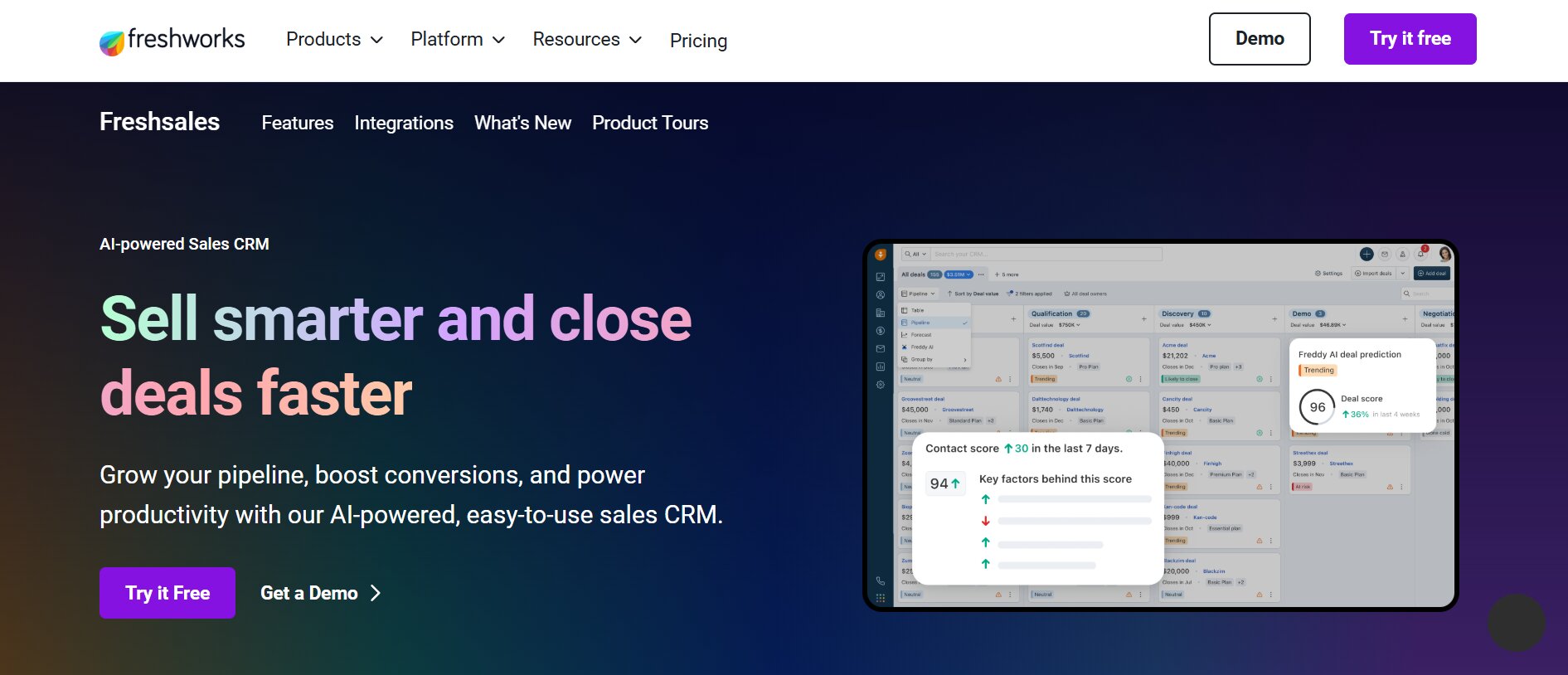This screenshot has width=1568, height=675.
Task: Show the 5 more views link
Action: (x=1007, y=274)
